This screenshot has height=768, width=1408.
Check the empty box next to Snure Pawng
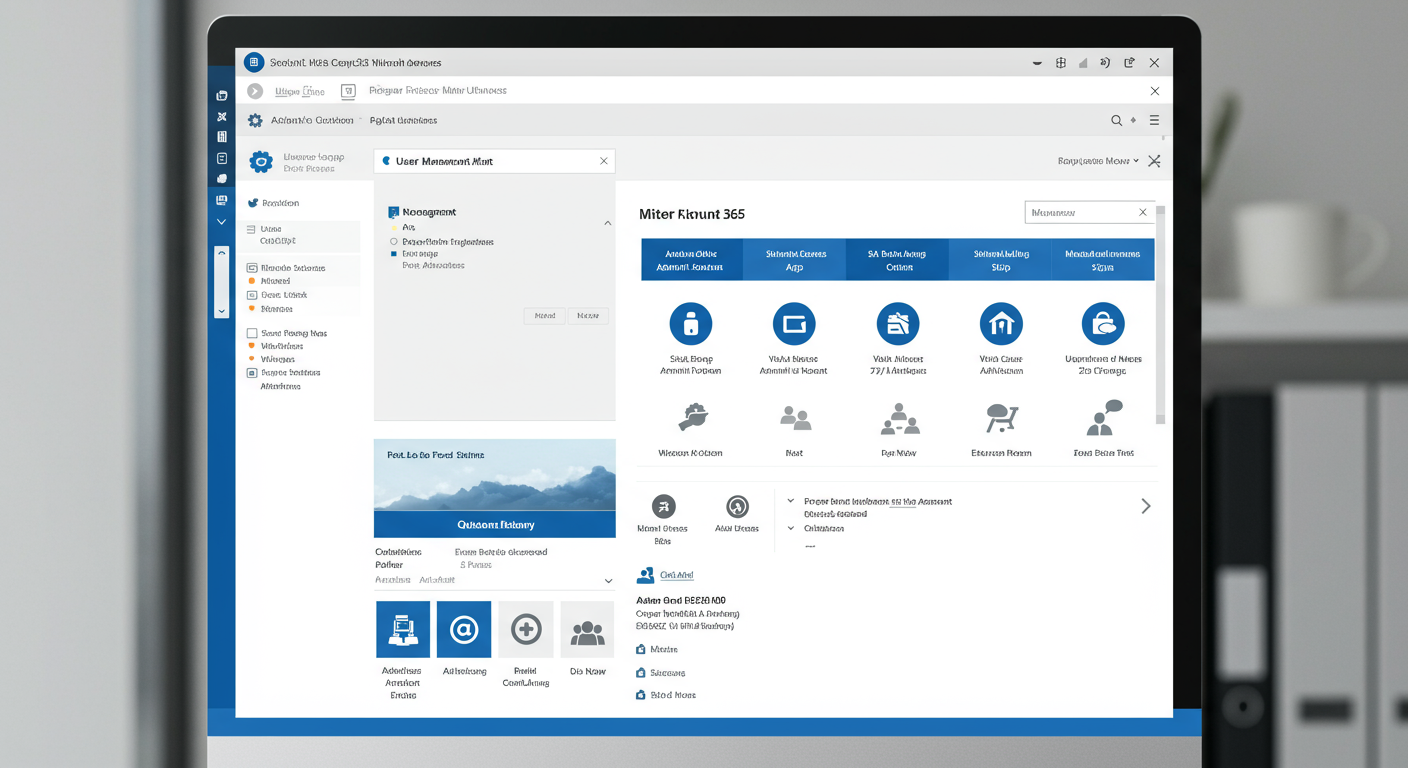click(x=252, y=333)
